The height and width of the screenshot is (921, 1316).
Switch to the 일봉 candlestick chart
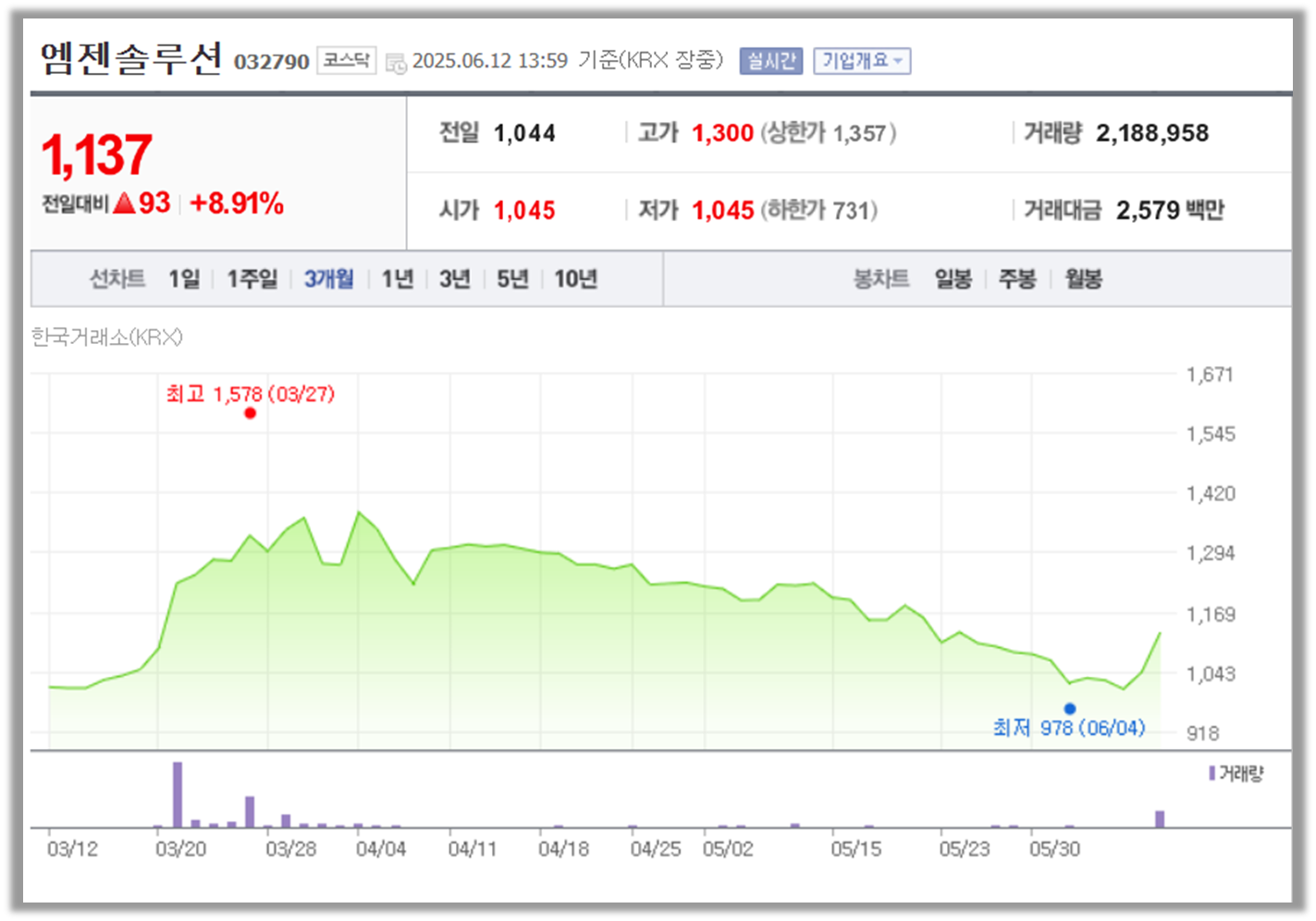pos(953,278)
